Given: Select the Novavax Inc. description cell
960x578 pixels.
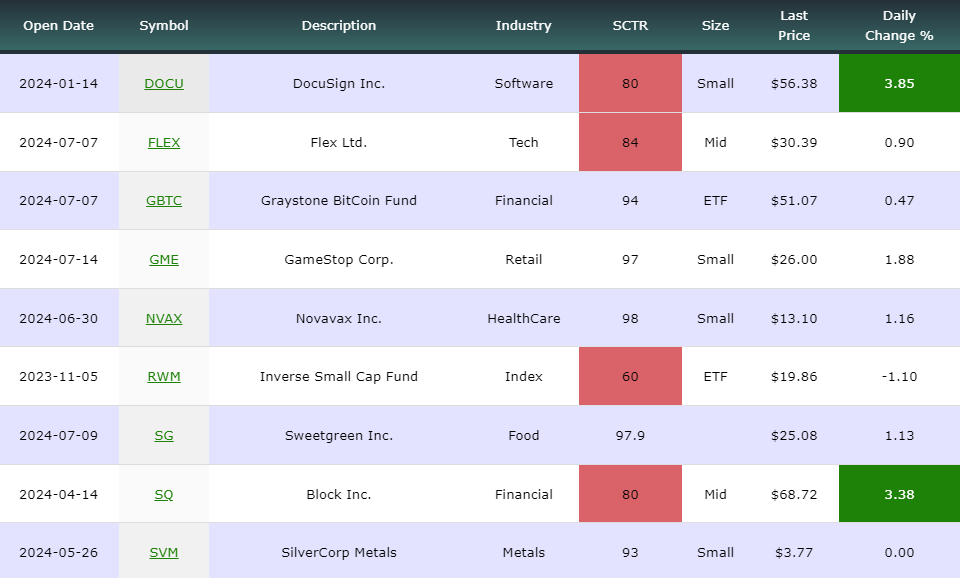Looking at the screenshot, I should pyautogui.click(x=339, y=318).
